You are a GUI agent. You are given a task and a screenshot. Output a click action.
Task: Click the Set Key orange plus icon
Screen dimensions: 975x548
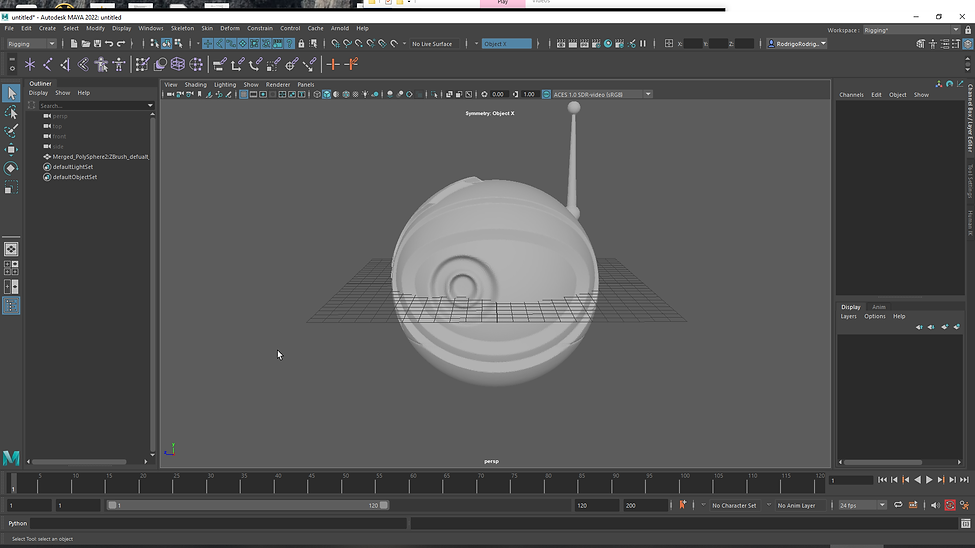pos(333,64)
